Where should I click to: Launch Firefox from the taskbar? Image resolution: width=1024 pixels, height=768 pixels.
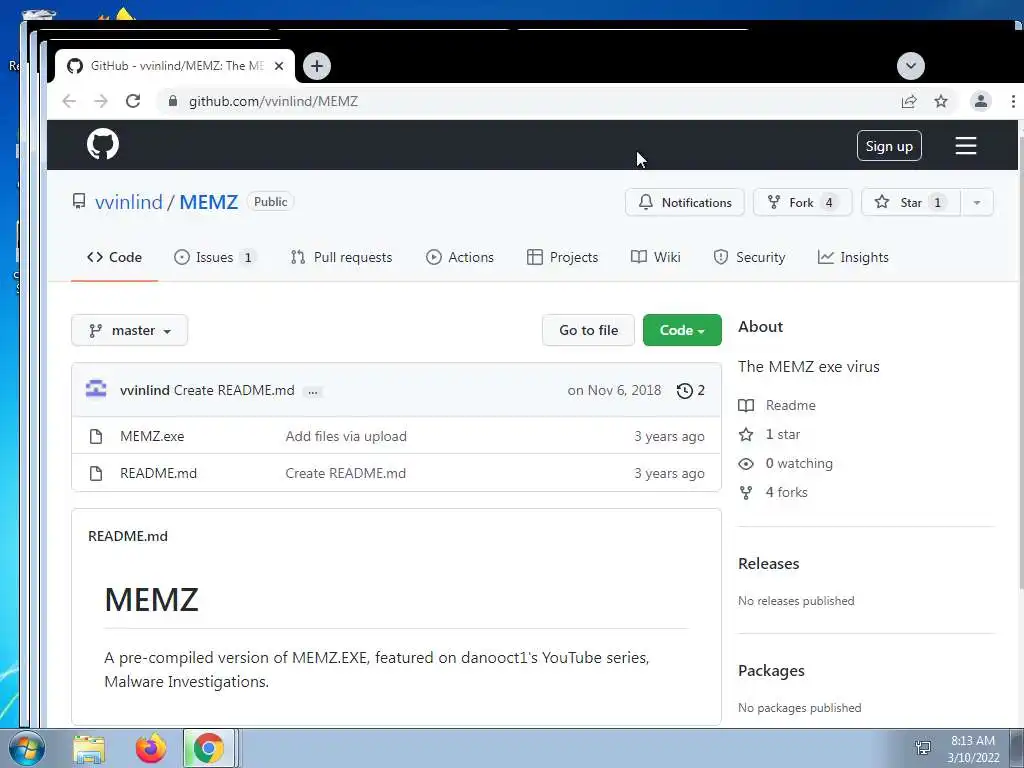coord(151,748)
